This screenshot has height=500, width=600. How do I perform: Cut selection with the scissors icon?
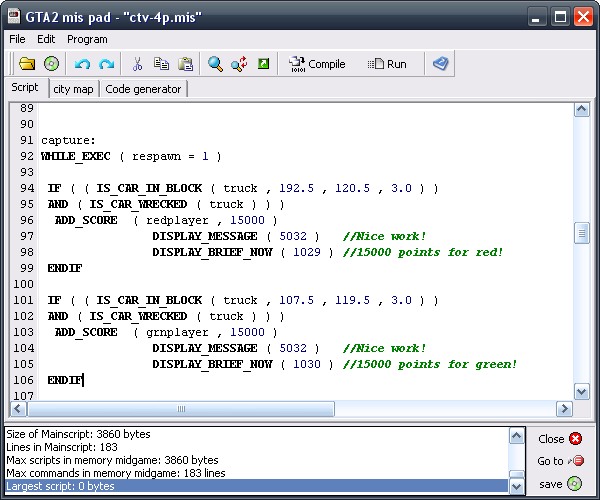[137, 64]
